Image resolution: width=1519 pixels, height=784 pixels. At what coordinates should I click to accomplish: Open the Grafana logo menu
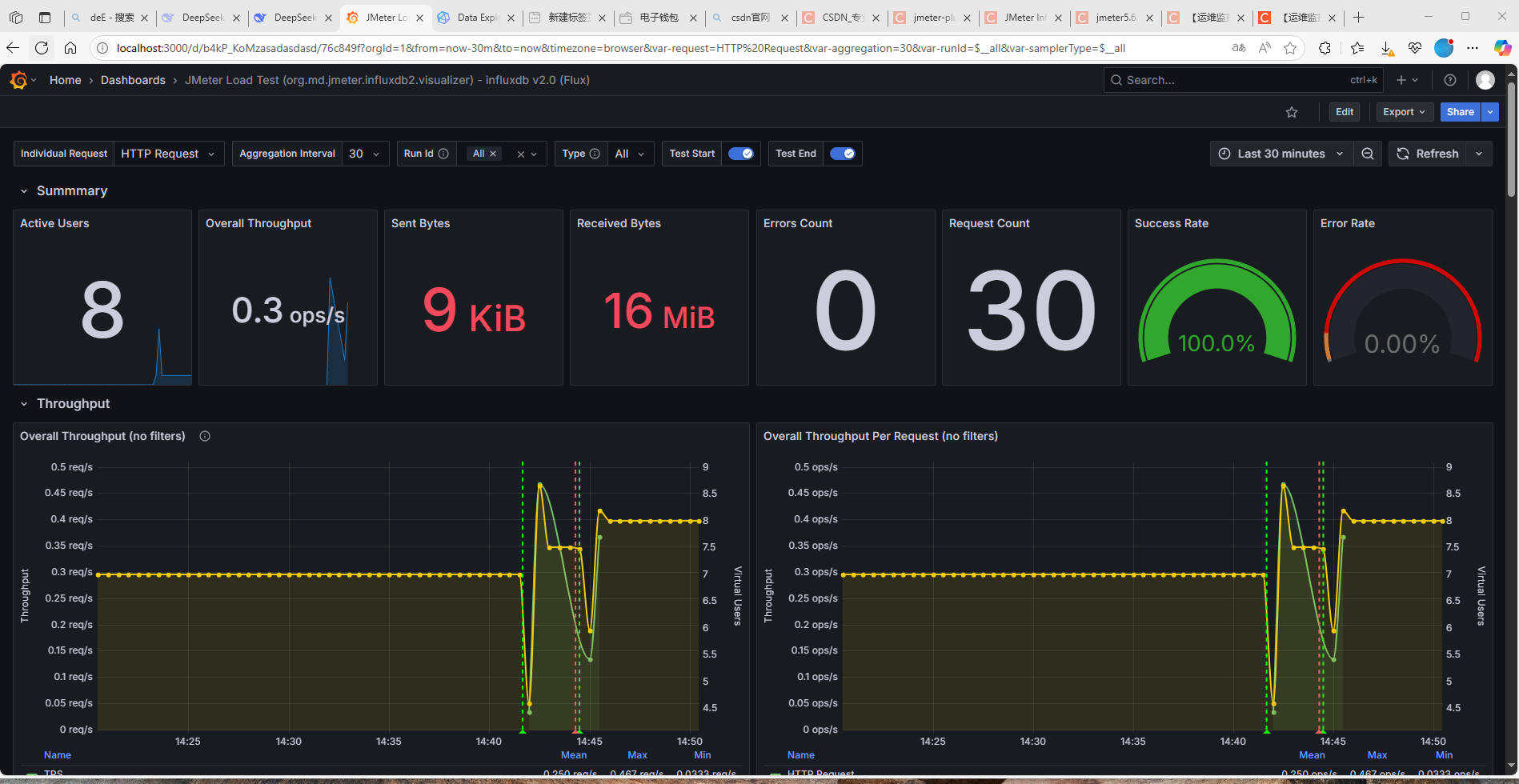point(19,80)
